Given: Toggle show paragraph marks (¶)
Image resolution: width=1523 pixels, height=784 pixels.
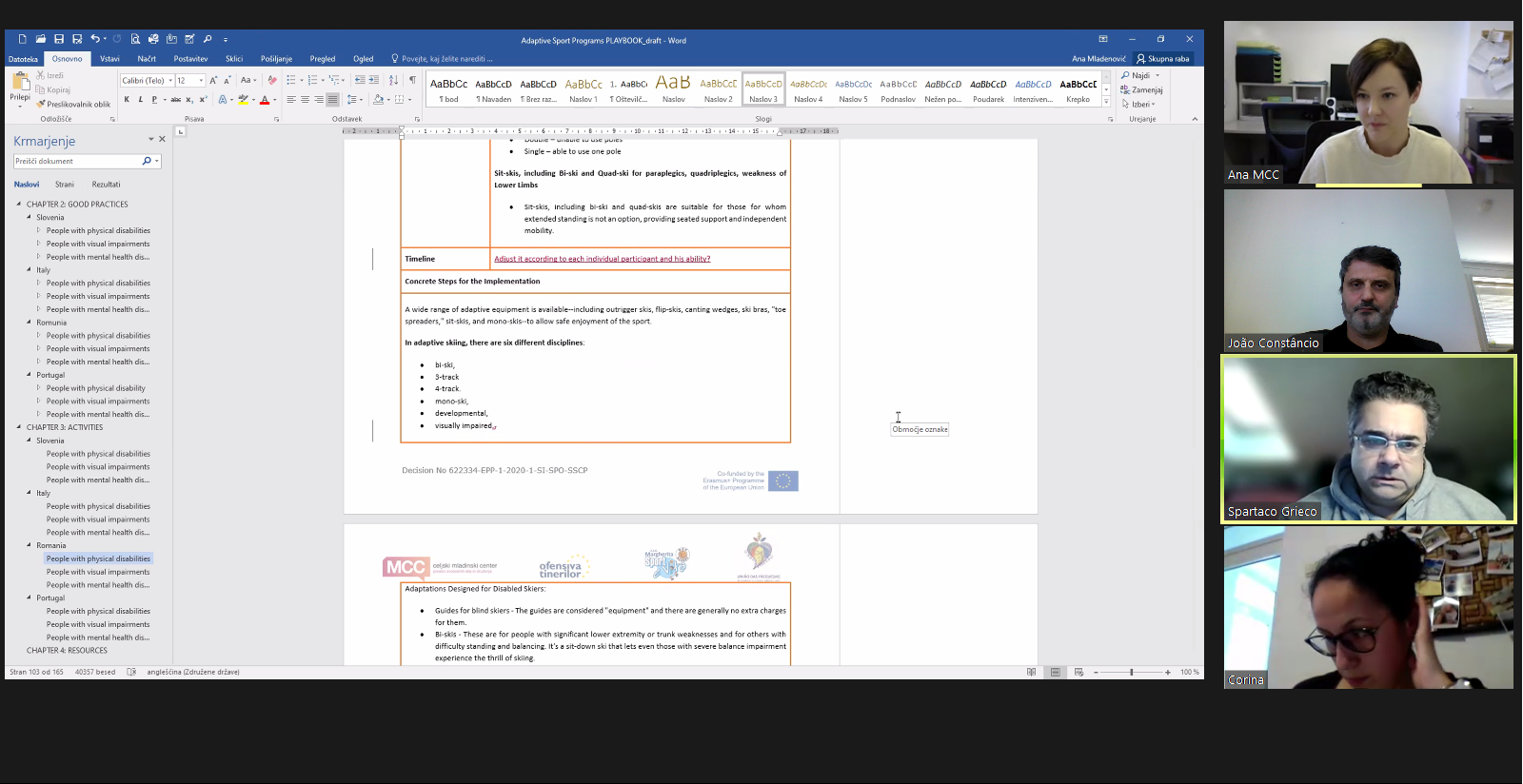Looking at the screenshot, I should point(412,80).
